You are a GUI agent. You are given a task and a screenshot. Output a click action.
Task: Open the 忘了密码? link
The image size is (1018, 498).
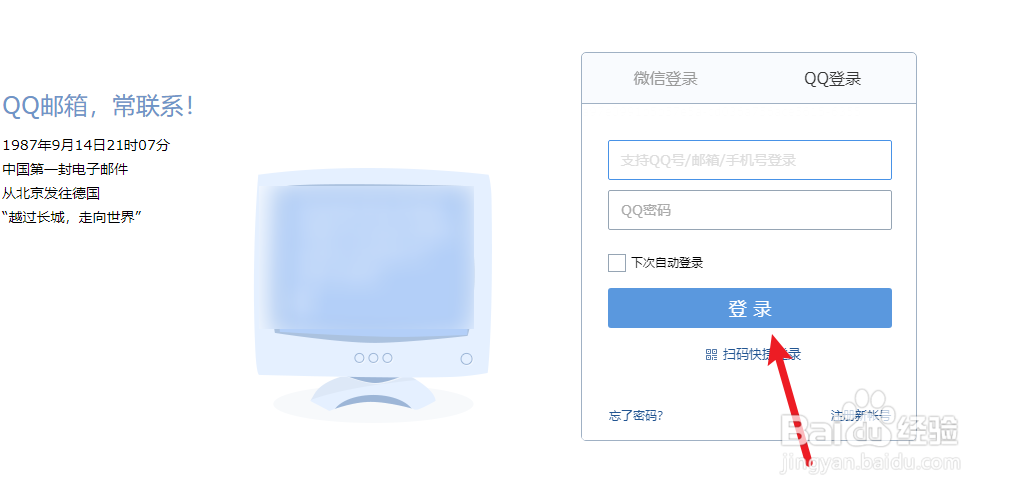(636, 416)
